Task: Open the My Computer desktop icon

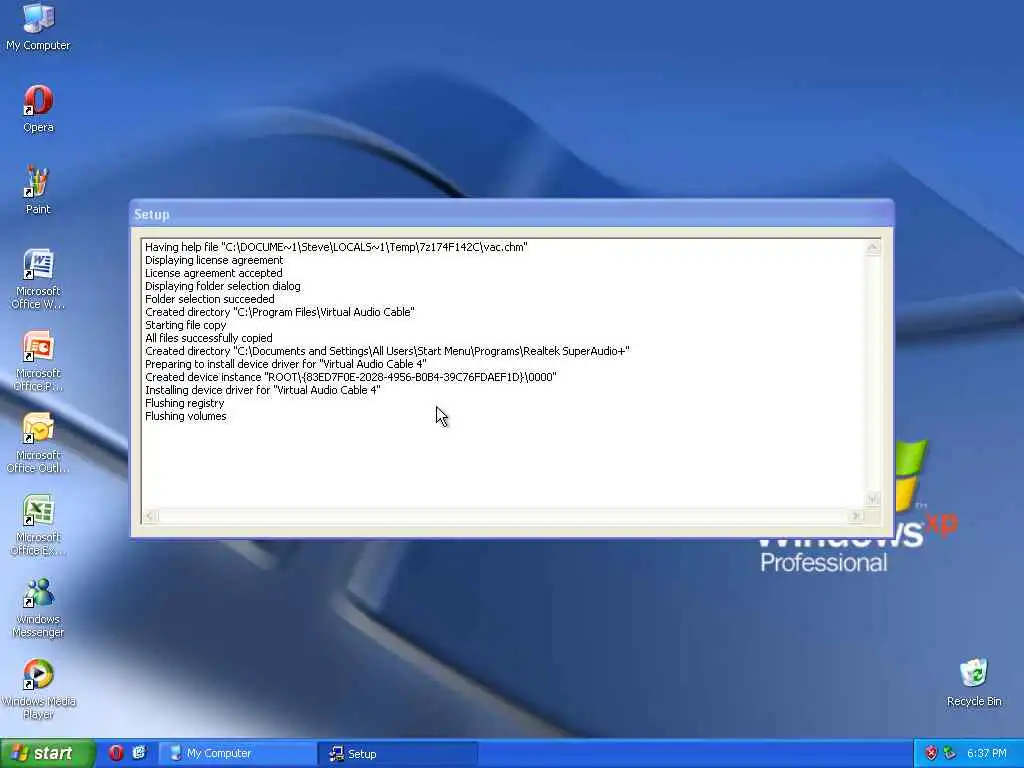Action: (x=38, y=26)
